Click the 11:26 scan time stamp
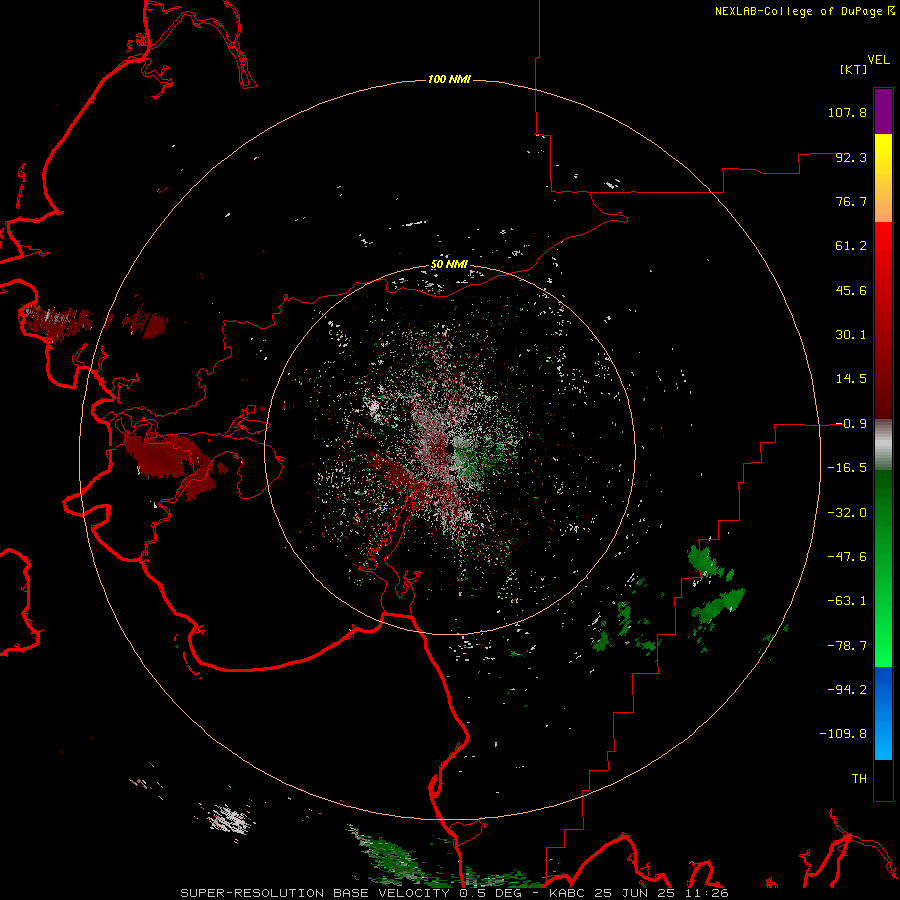Screen dimensions: 900x900 [709, 893]
